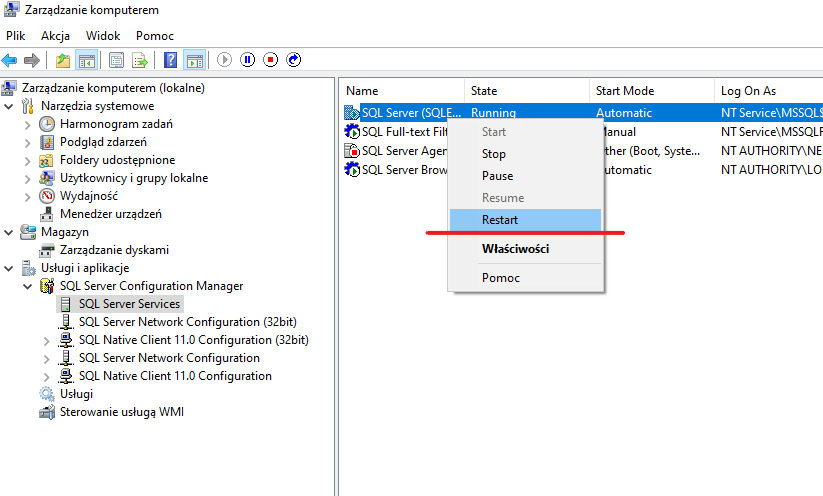Toggle the show/hide action pane button

coord(194,60)
